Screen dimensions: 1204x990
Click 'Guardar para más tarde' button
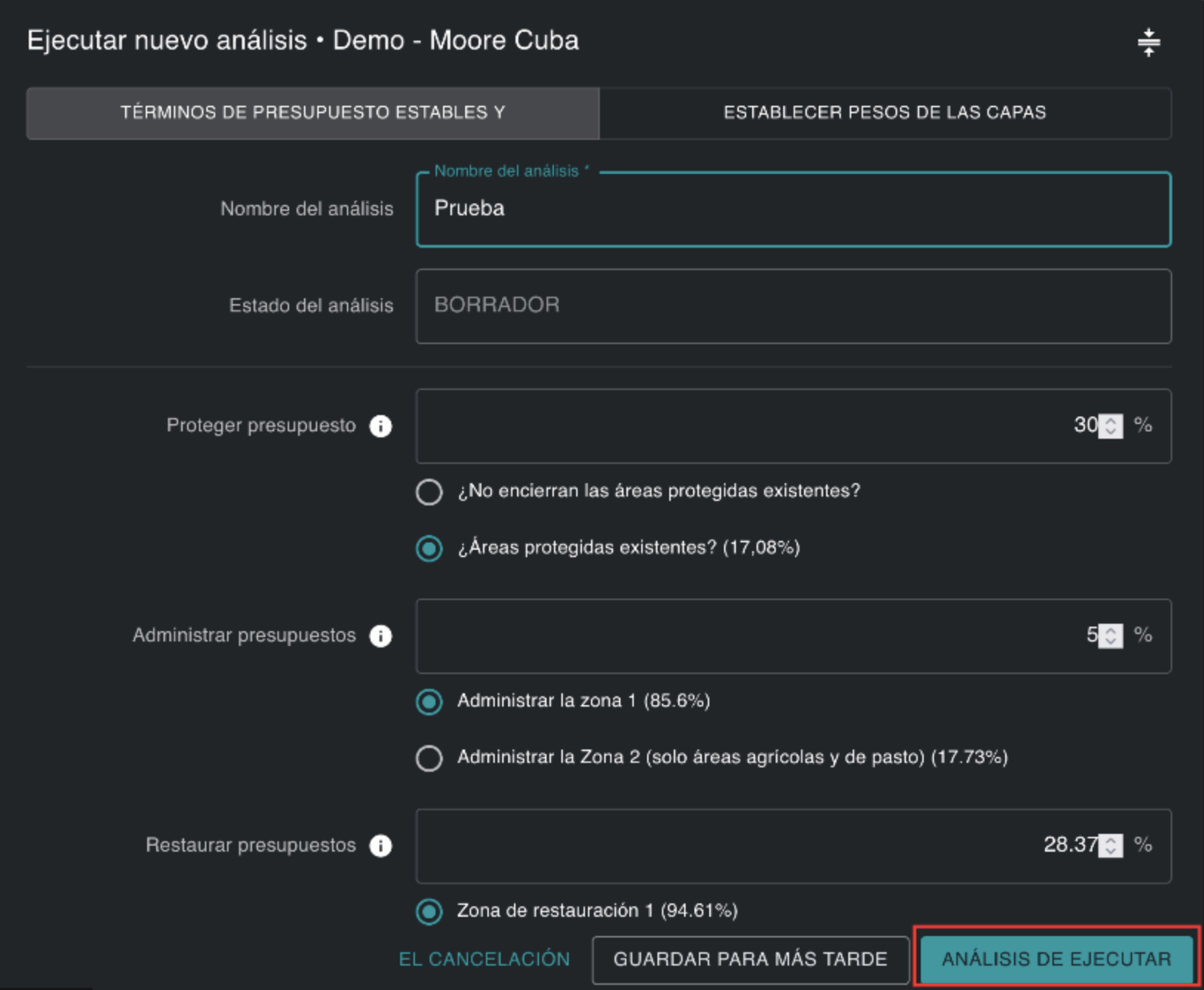[x=750, y=960]
